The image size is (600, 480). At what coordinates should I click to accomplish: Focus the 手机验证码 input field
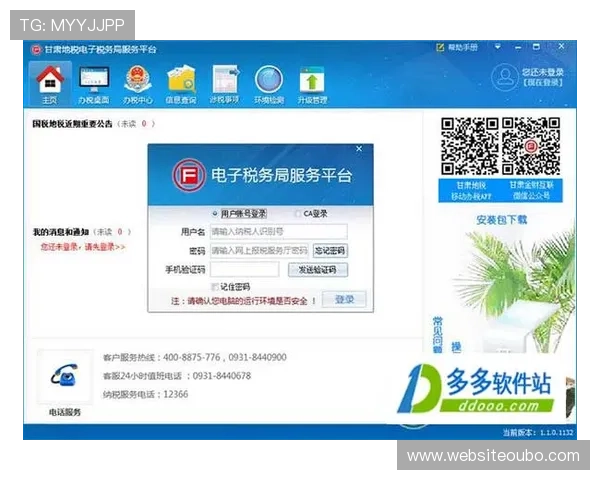(x=244, y=270)
